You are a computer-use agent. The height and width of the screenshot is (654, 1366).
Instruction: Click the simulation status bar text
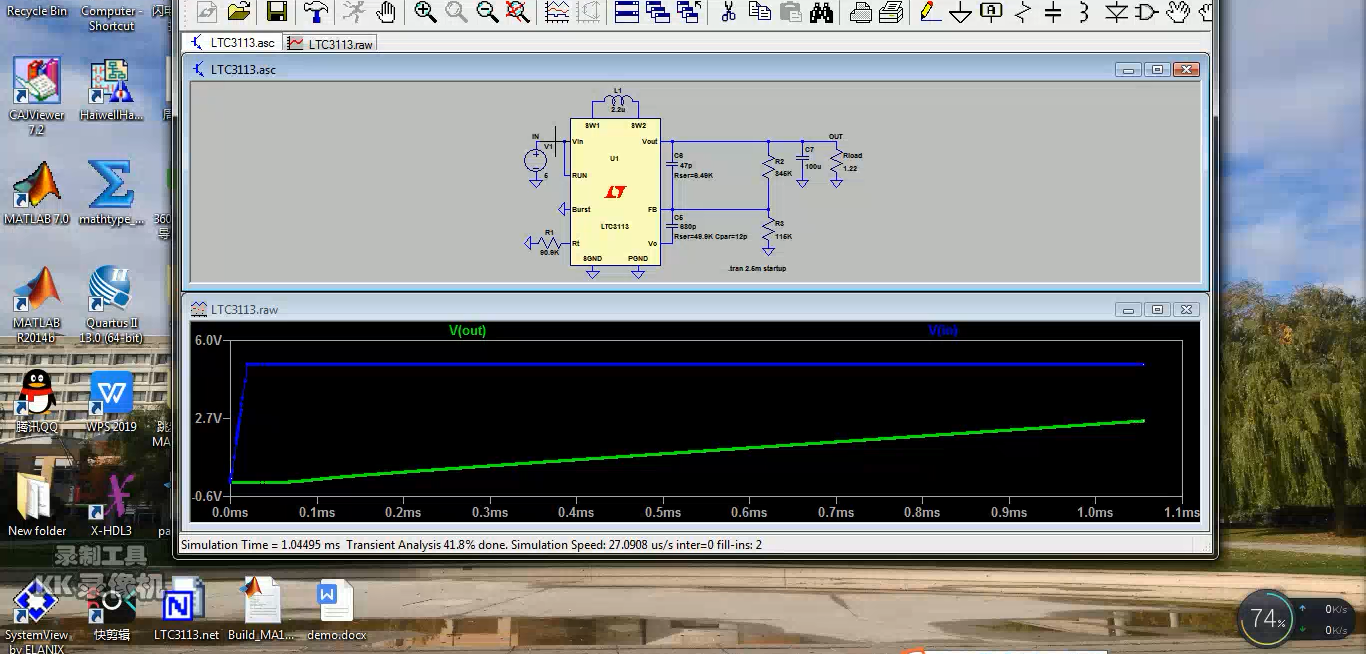(x=471, y=545)
